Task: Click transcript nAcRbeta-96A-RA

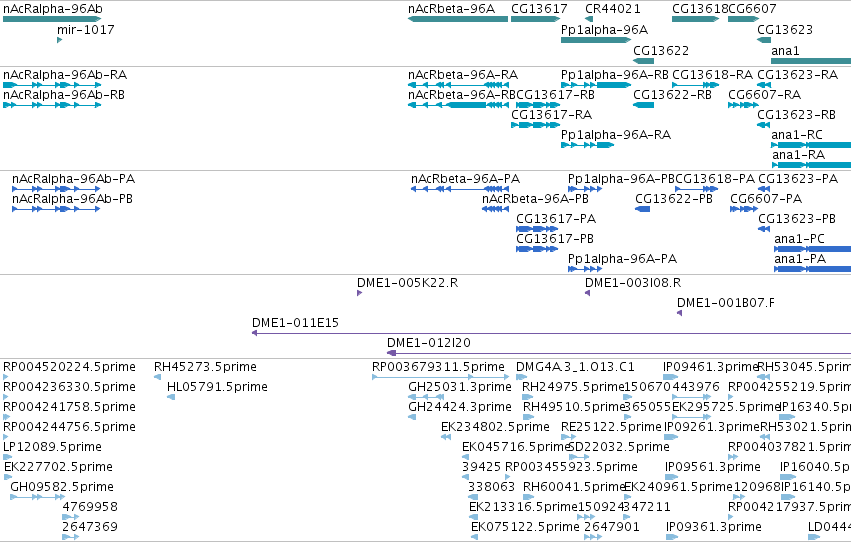Action: pyautogui.click(x=458, y=85)
